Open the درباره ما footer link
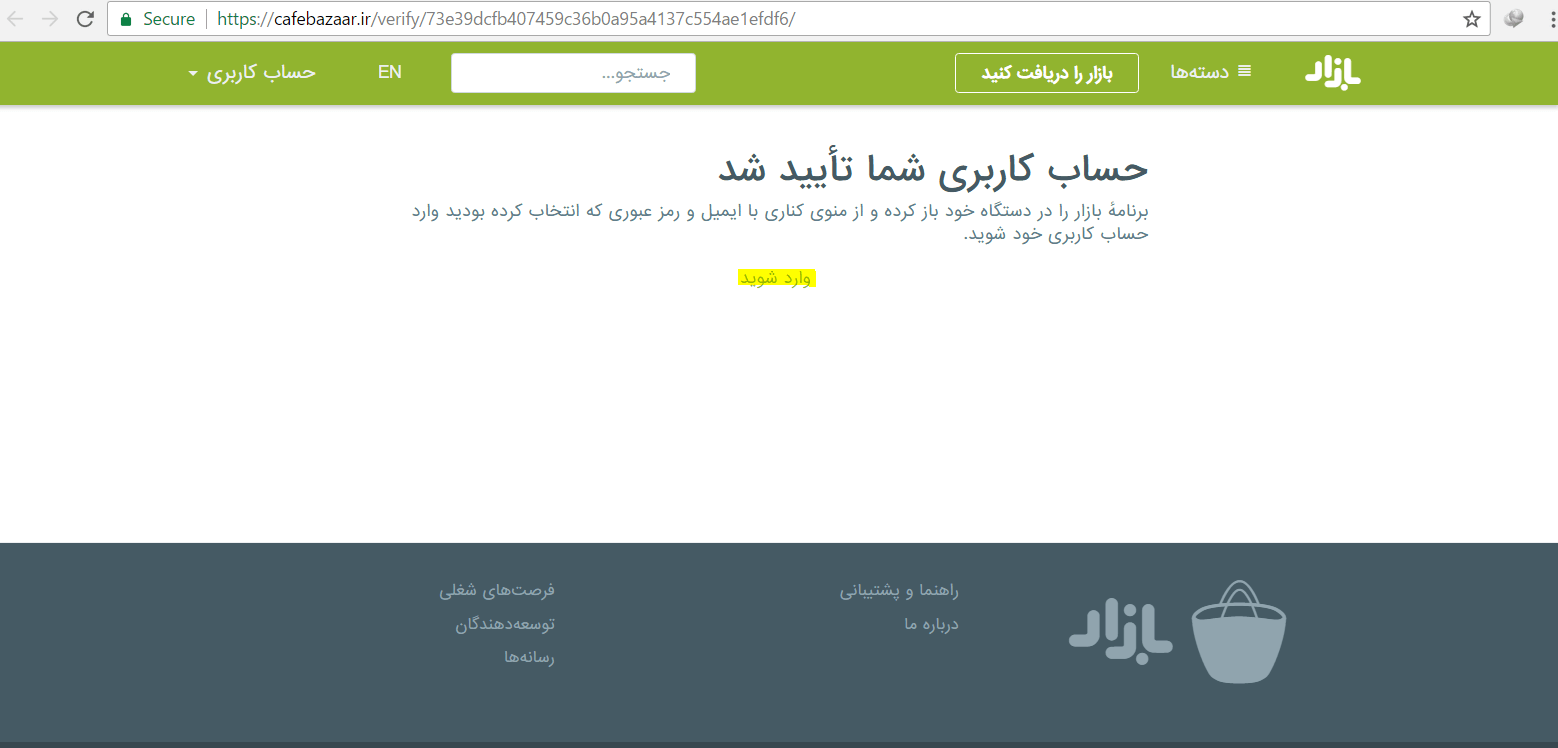This screenshot has height=748, width=1558. [x=931, y=624]
